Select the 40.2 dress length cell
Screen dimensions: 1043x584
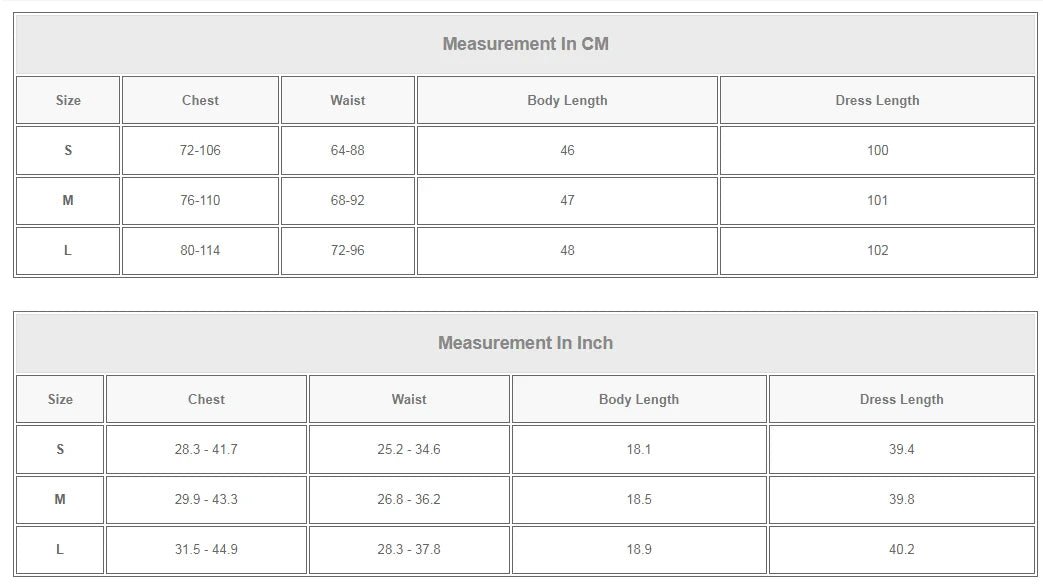(902, 549)
